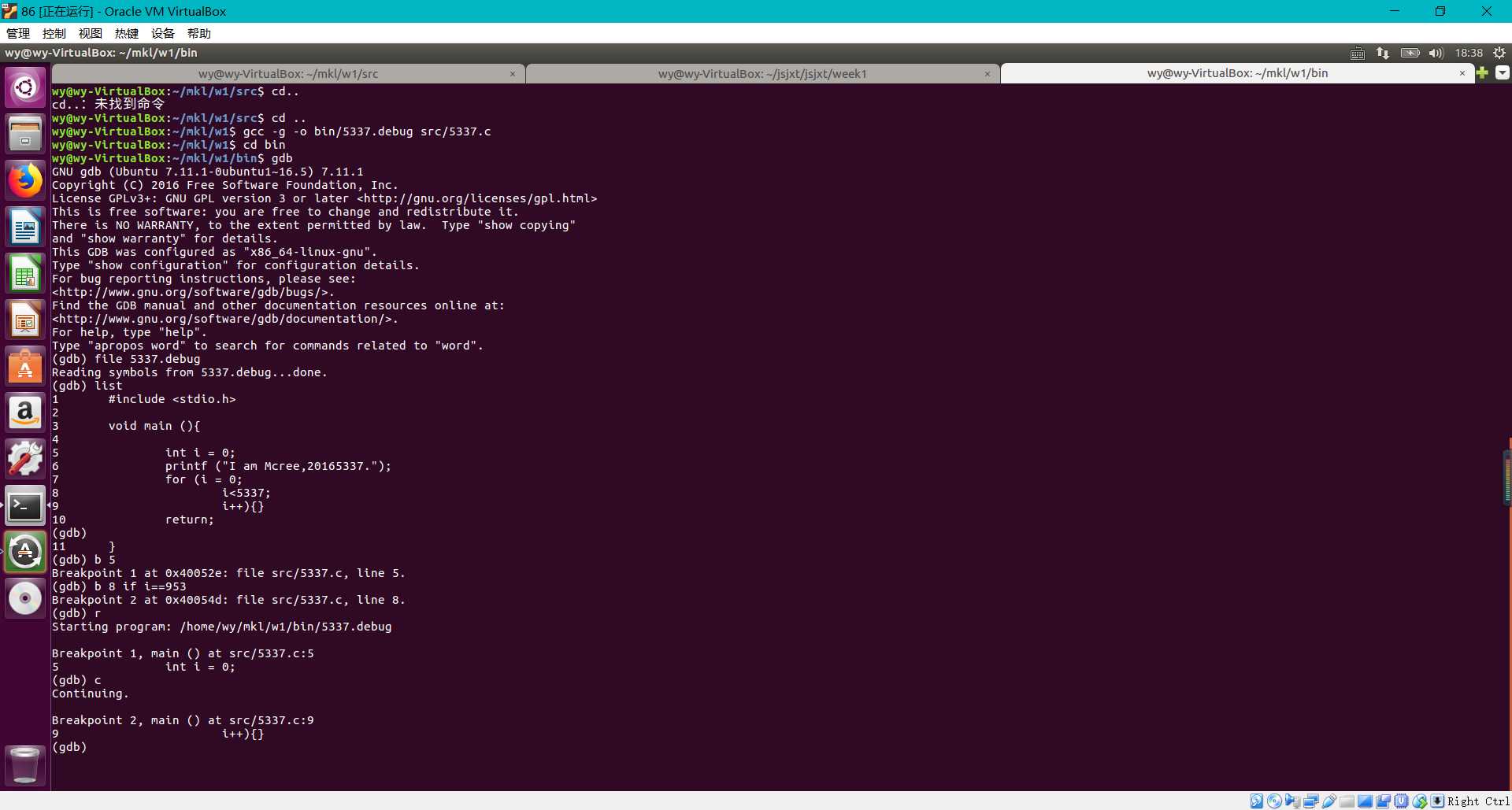Open network connection indicator
Image resolution: width=1512 pixels, height=810 pixels.
click(1383, 53)
